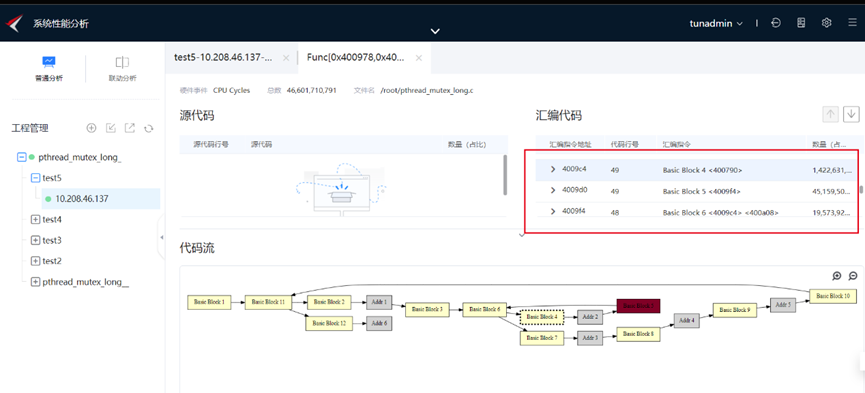This screenshot has height=393, width=865.
Task: Switch to the Func[0x400978,0x40... tab
Action: pos(355,57)
